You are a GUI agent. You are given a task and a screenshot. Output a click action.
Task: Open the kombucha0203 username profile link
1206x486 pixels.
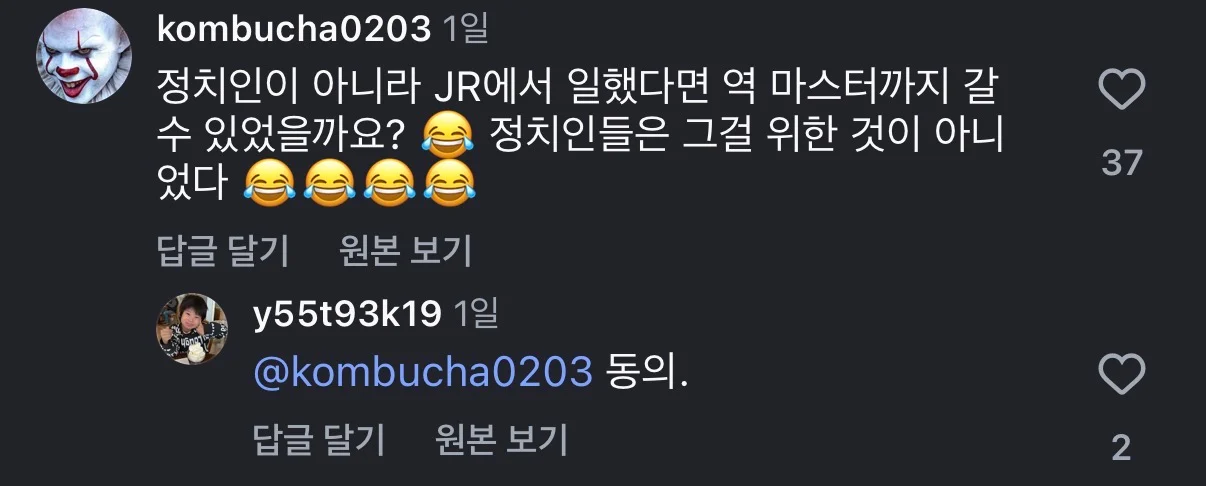pyautogui.click(x=294, y=29)
